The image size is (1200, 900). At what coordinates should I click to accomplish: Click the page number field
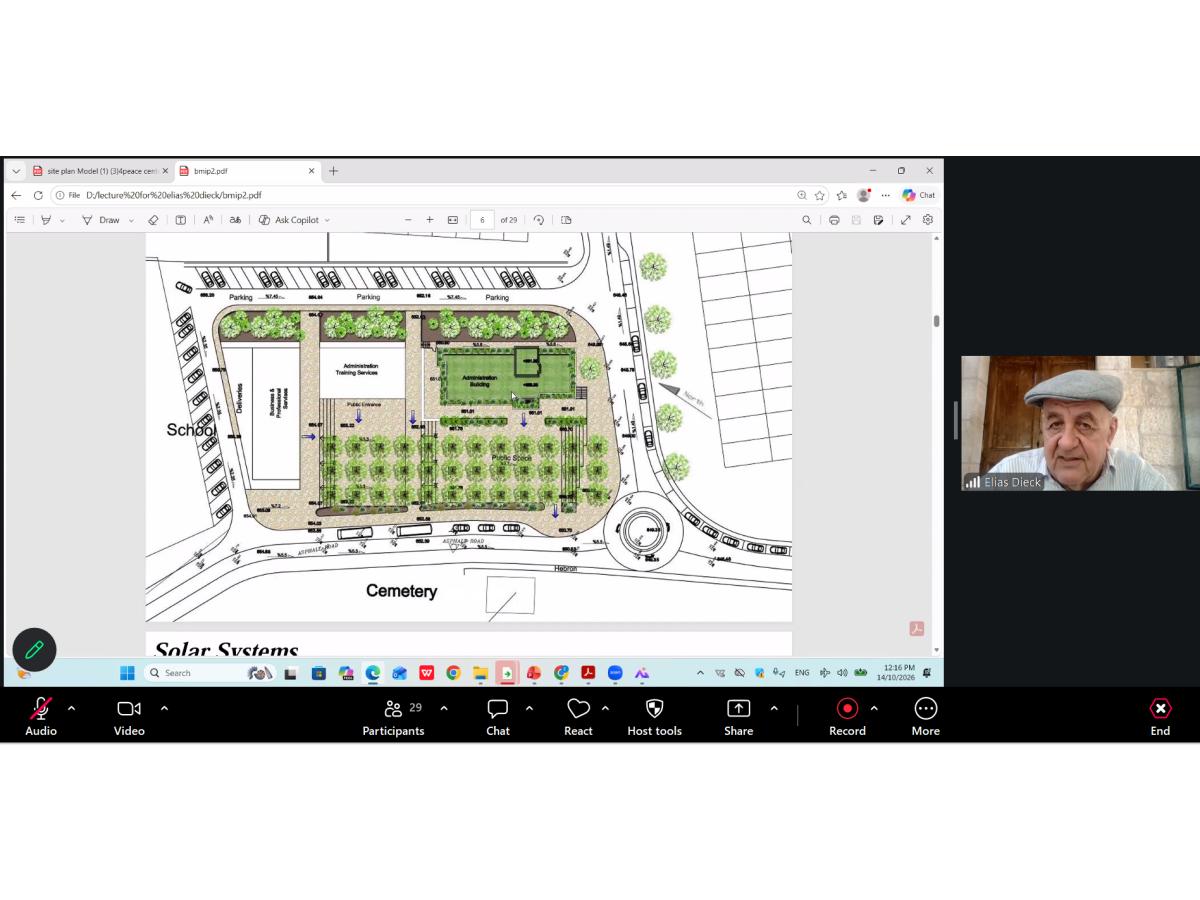pyautogui.click(x=482, y=220)
